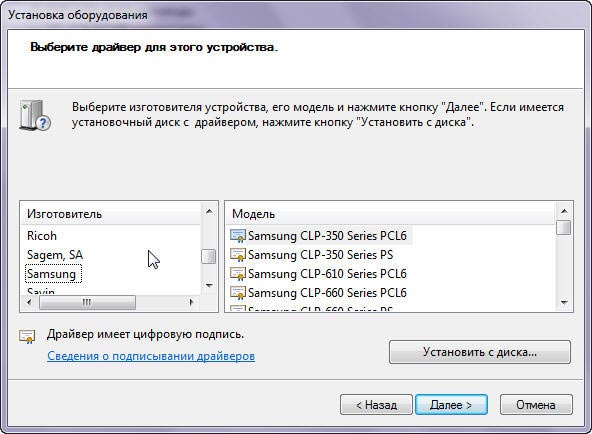The width and height of the screenshot is (592, 434).
Task: Click the manufacturer list left scroll arrow
Action: (29, 302)
